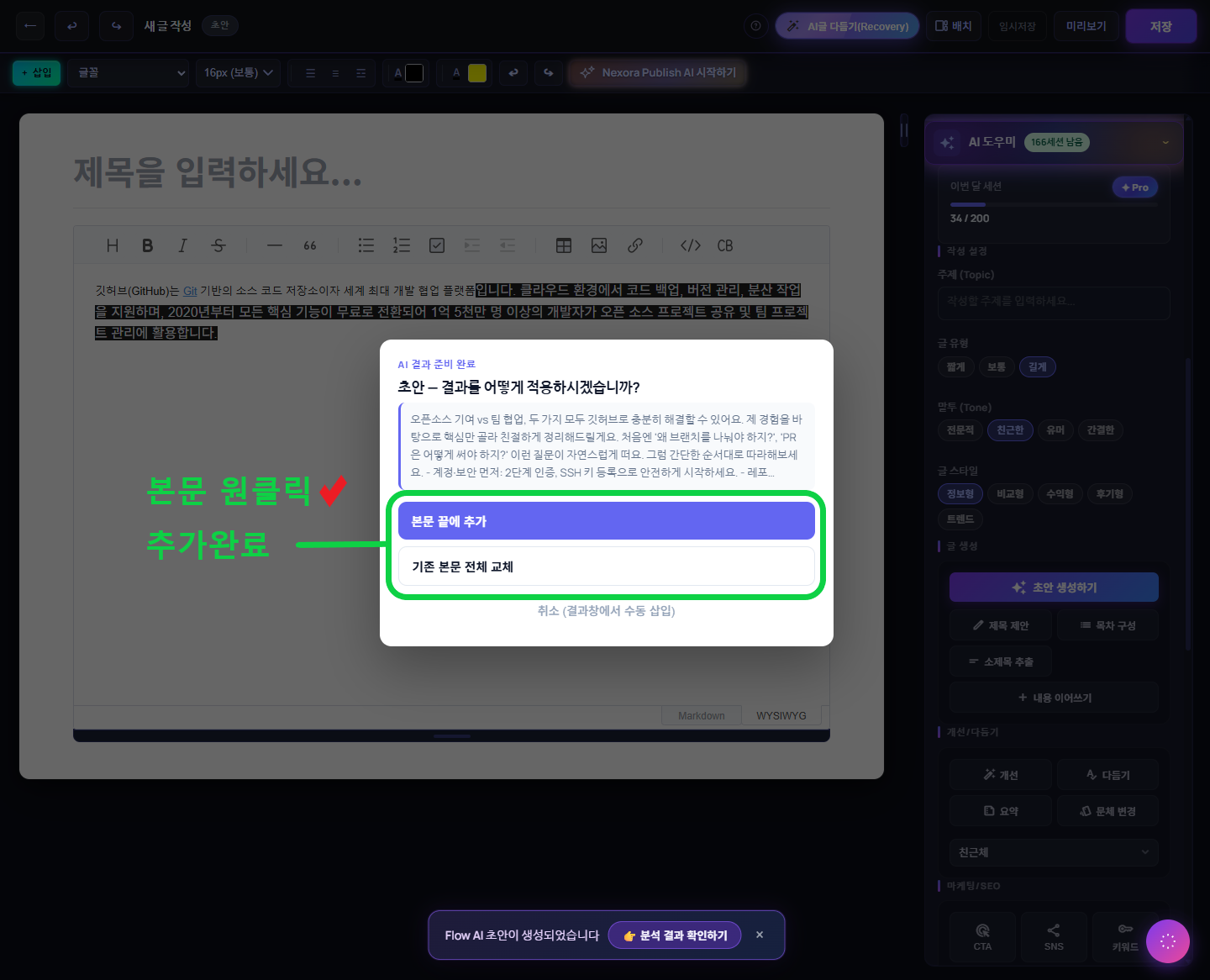Open the floating AI assistant button
Viewport: 1210px width, 980px height.
pos(1167,941)
